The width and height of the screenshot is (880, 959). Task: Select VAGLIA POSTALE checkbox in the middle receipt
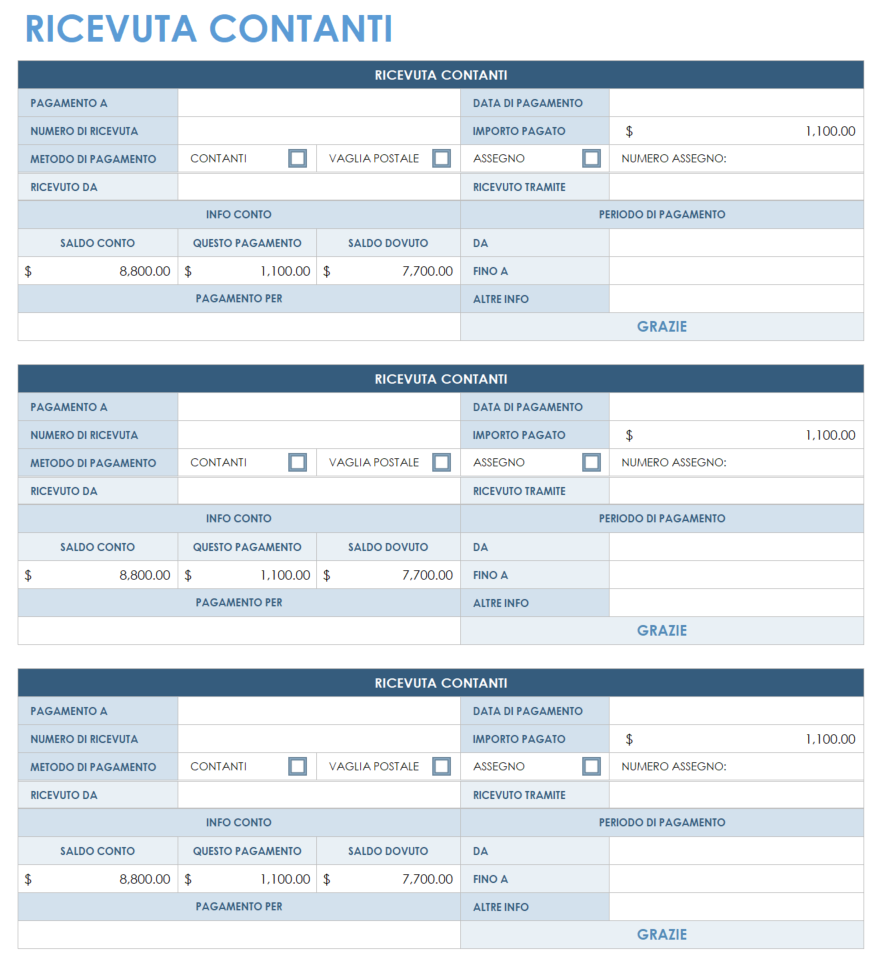(441, 462)
